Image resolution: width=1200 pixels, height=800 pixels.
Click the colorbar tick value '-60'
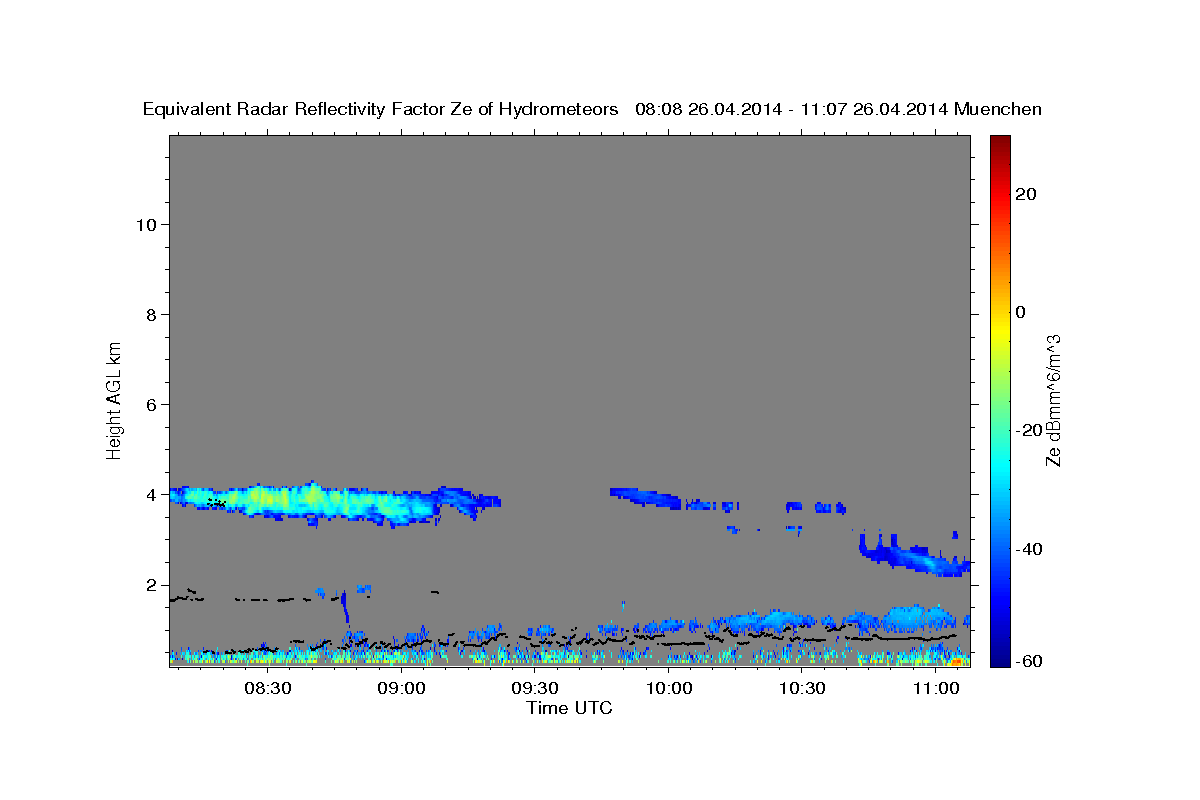coord(1028,661)
